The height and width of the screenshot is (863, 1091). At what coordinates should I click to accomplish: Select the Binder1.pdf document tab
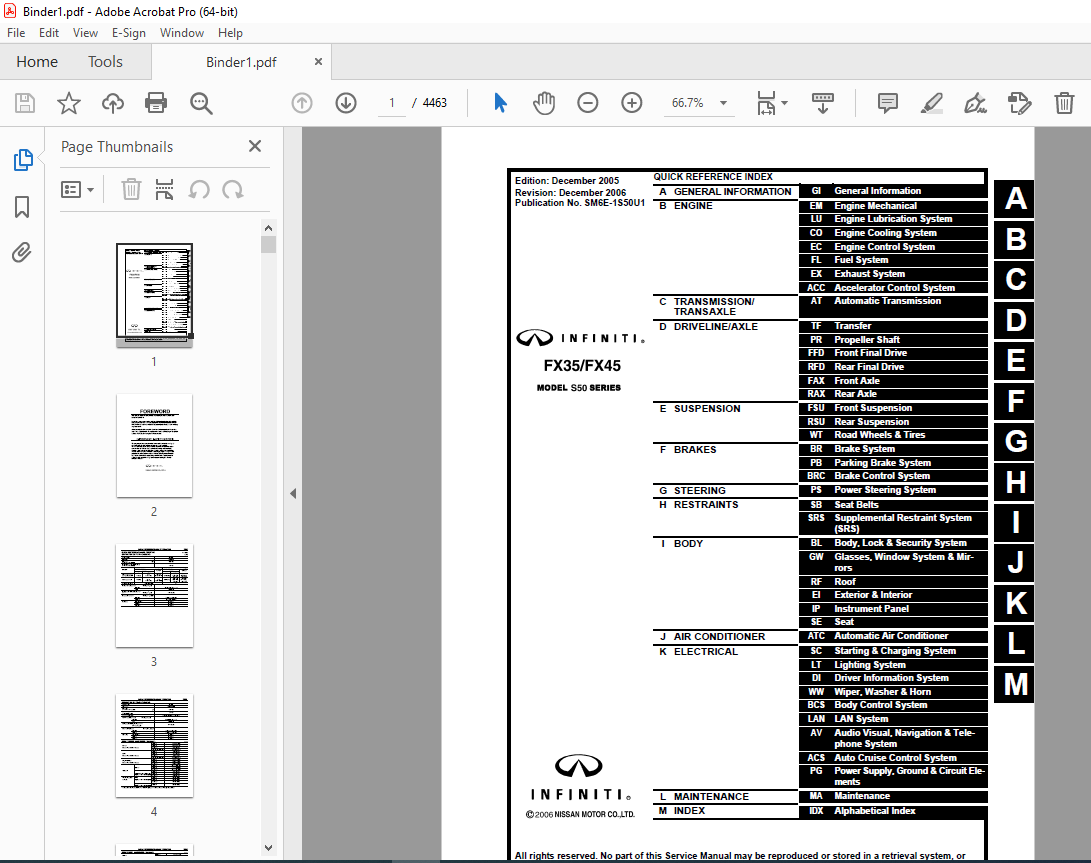click(241, 62)
